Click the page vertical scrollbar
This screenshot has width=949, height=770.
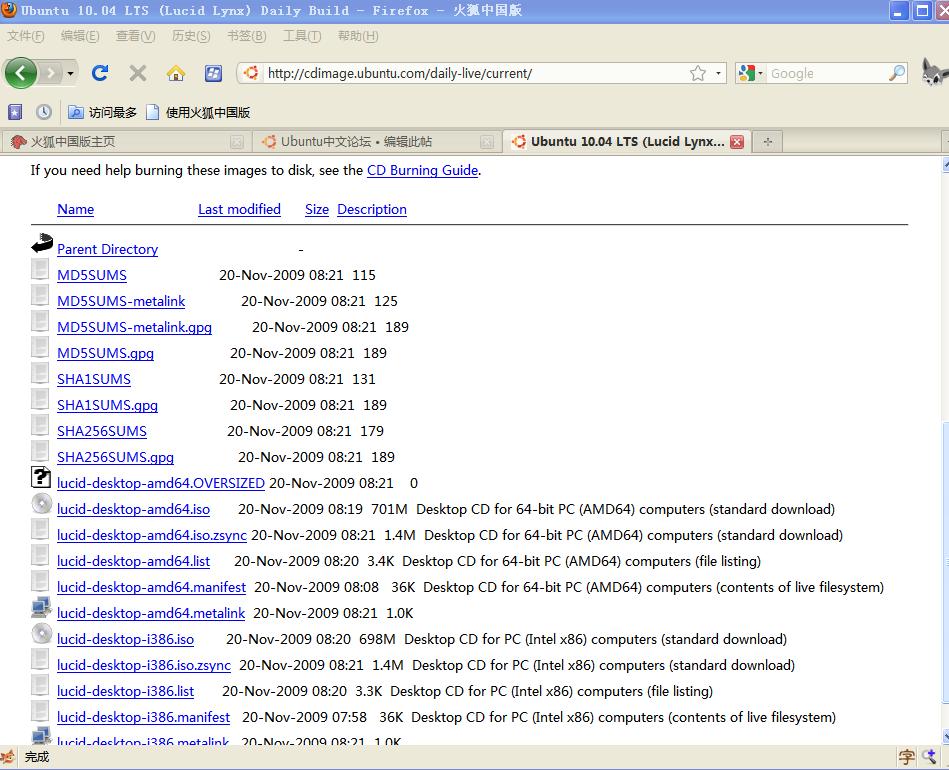pos(945,450)
